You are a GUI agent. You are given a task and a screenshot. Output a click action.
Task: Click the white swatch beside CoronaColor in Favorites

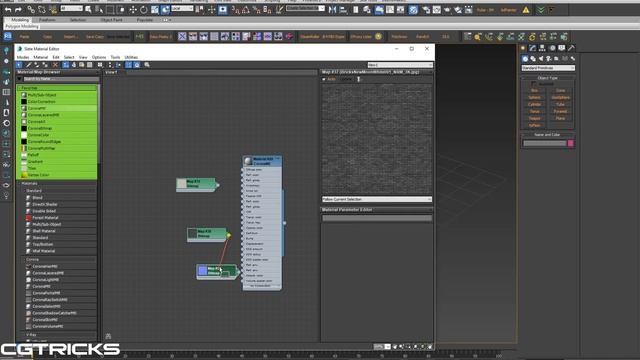coord(24,135)
